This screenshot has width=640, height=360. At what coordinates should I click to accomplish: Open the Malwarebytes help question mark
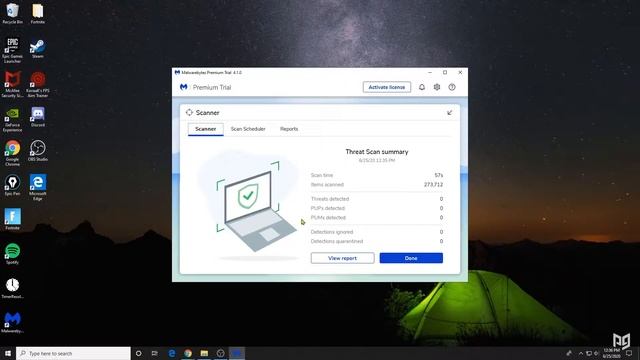click(452, 87)
